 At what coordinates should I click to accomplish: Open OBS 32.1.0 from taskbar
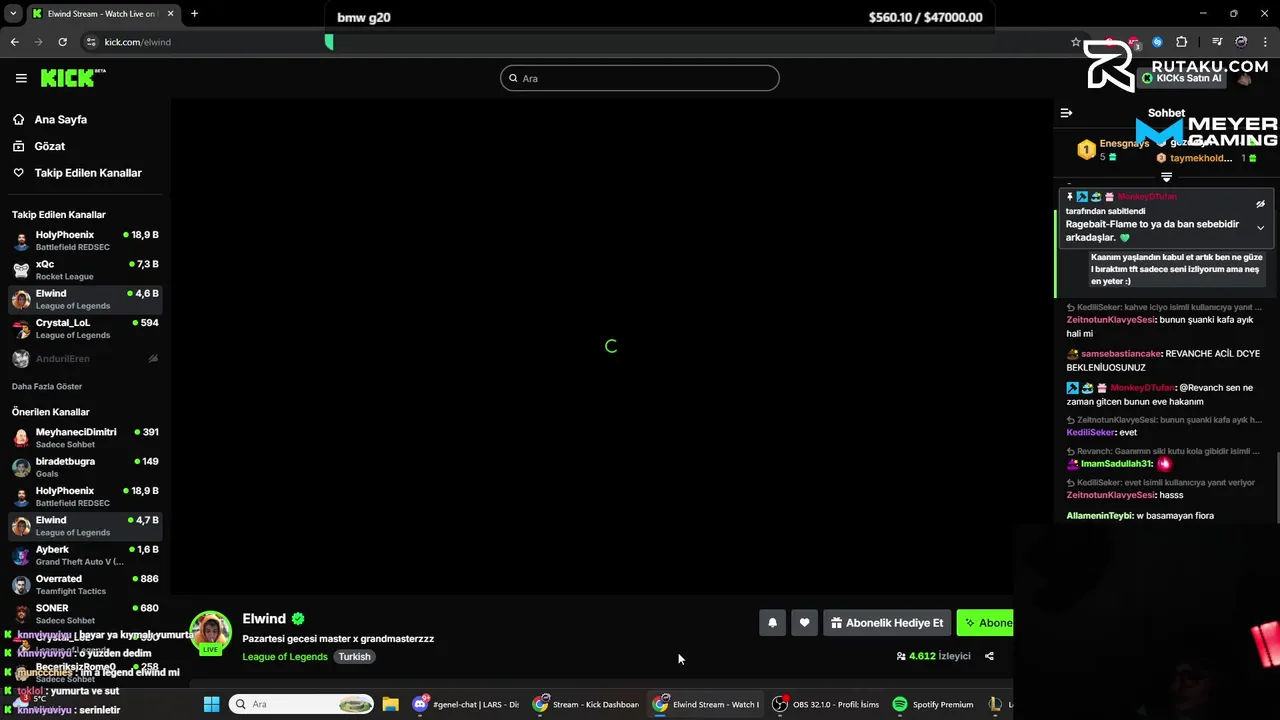pyautogui.click(x=826, y=704)
